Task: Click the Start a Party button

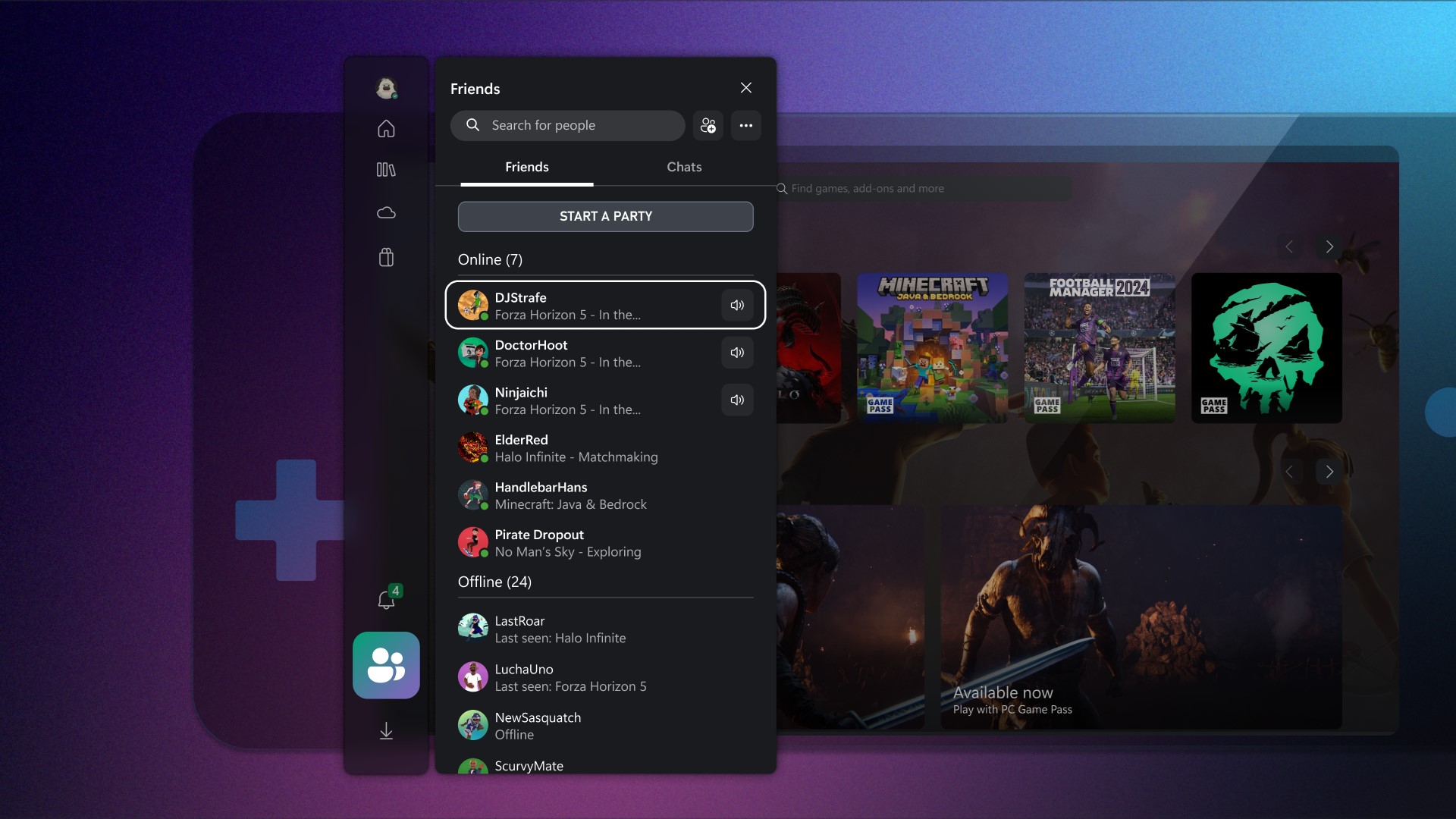Action: pos(604,216)
